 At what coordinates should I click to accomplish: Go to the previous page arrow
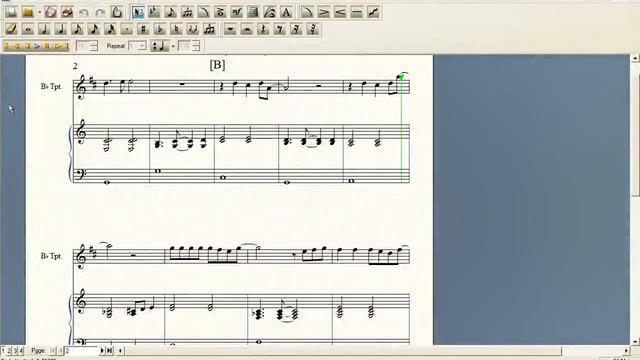pos(60,351)
